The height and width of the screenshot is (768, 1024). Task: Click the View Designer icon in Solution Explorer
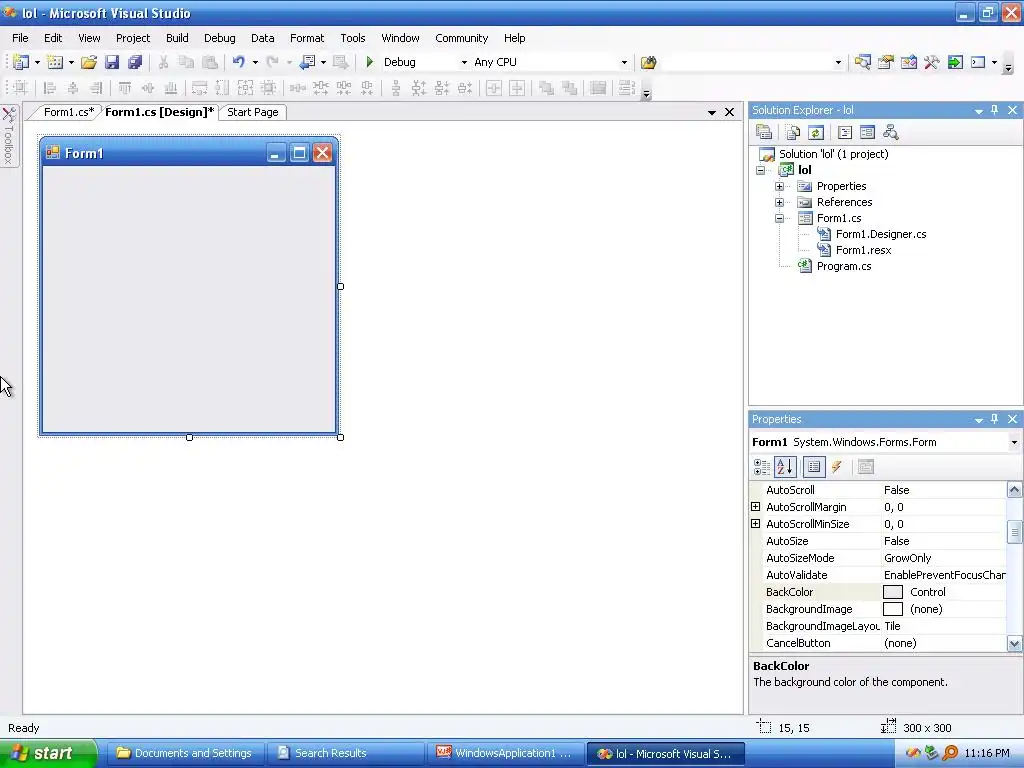(867, 133)
